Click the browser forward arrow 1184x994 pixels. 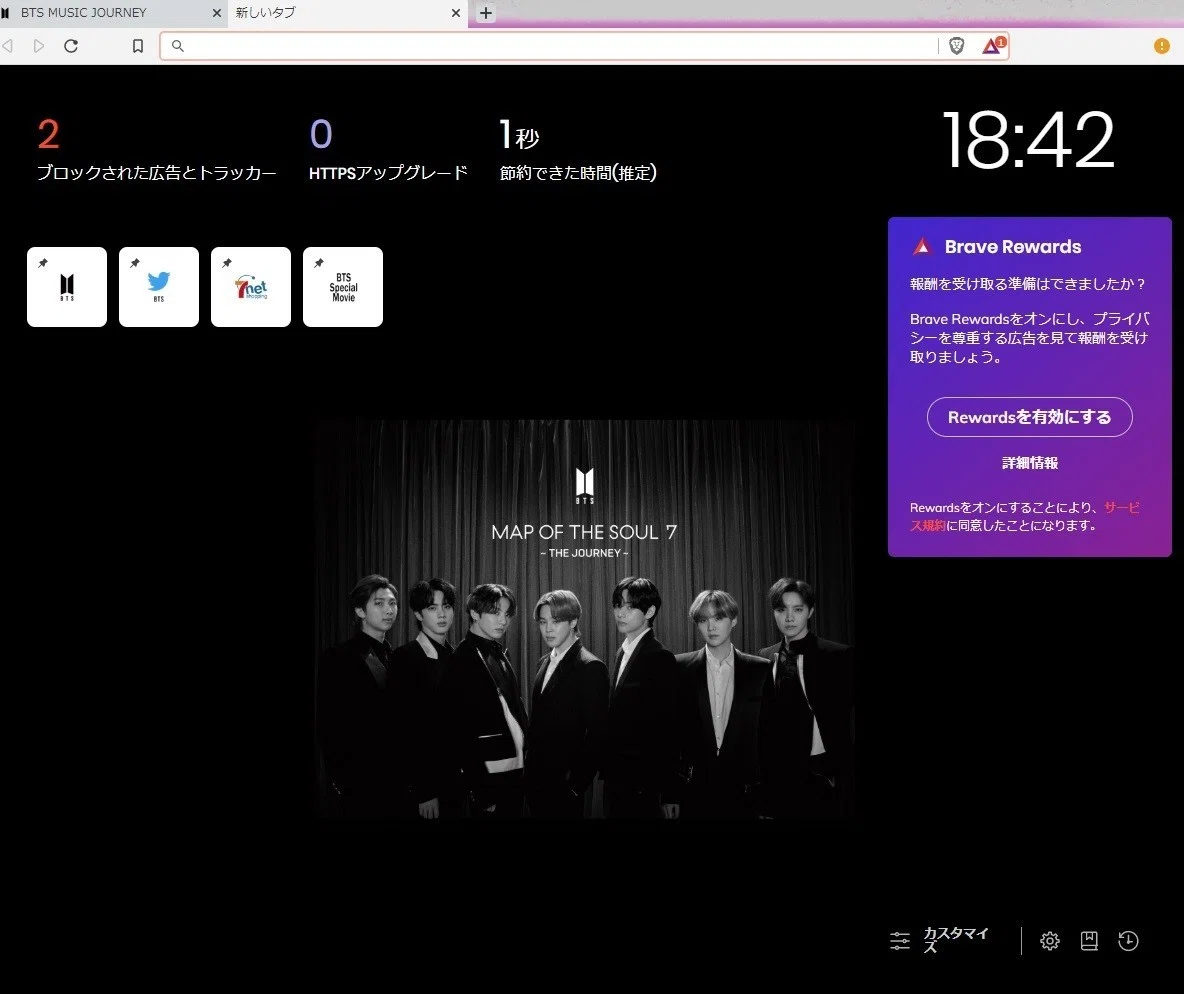pyautogui.click(x=39, y=46)
